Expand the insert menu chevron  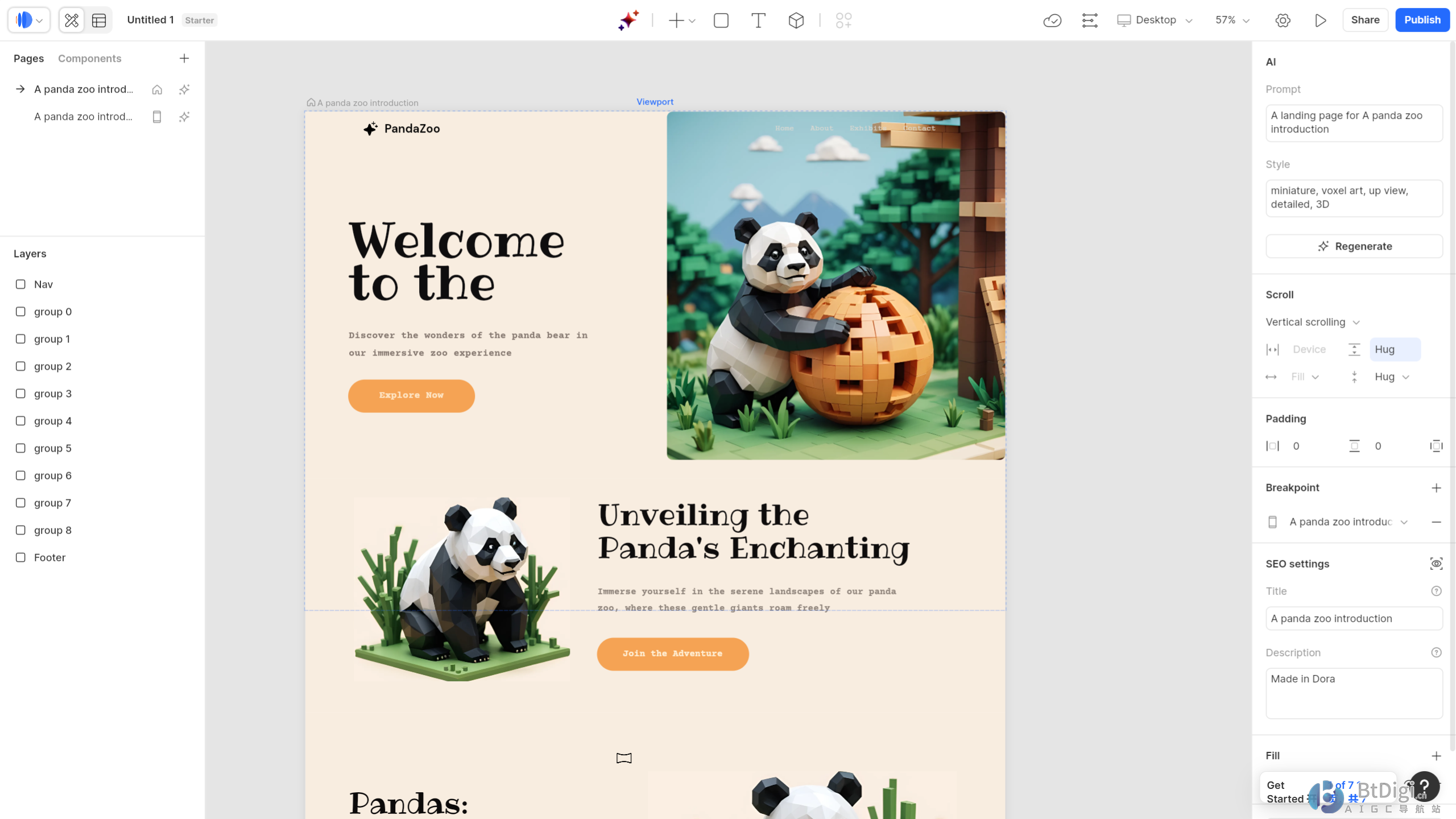pos(692,21)
